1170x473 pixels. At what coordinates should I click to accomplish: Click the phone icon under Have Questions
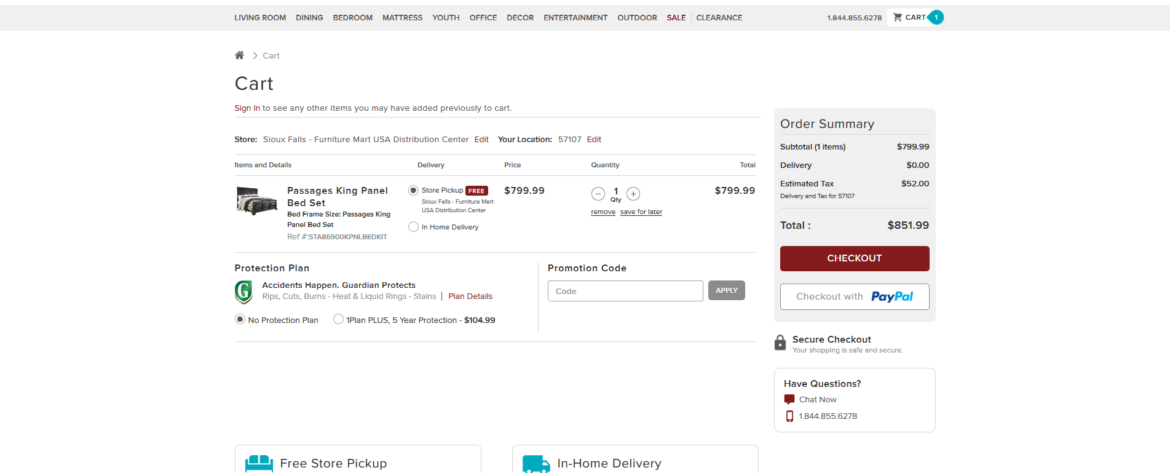(789, 416)
